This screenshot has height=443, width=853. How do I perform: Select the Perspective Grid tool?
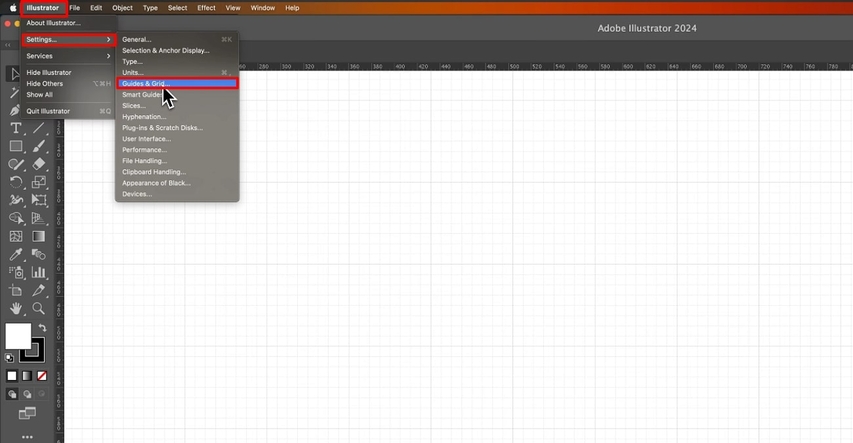pos(39,218)
